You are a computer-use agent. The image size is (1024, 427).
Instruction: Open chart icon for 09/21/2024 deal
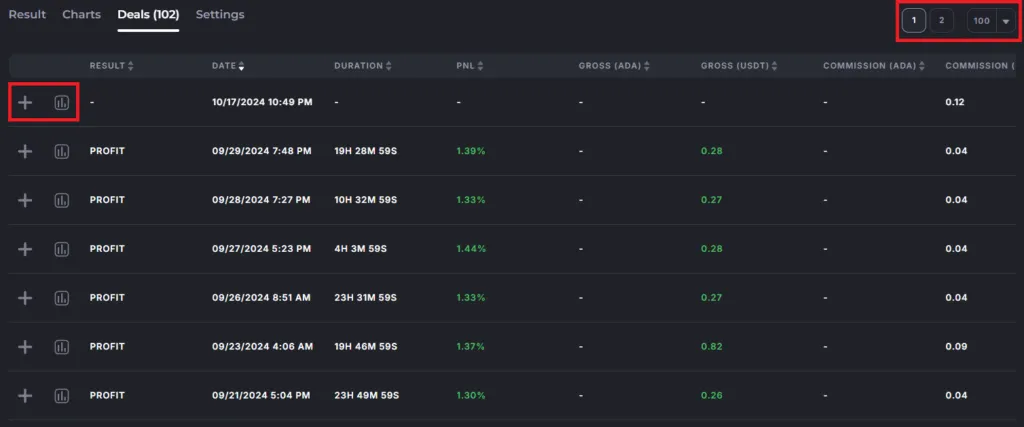click(62, 396)
